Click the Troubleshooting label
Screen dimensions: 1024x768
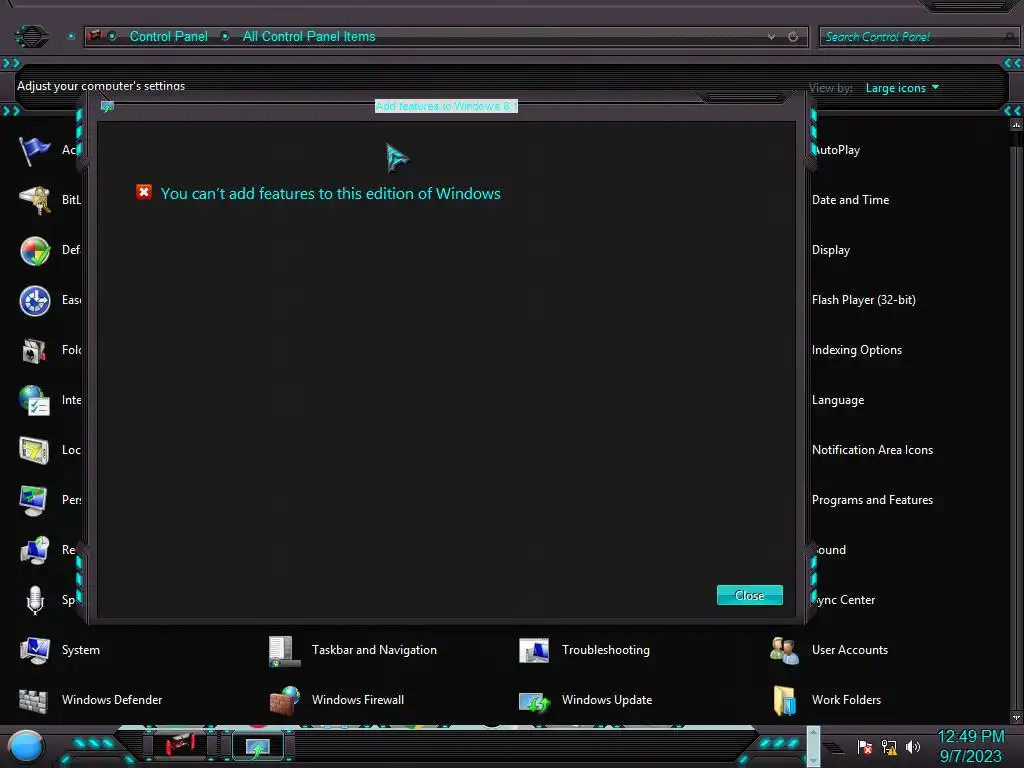click(x=605, y=650)
